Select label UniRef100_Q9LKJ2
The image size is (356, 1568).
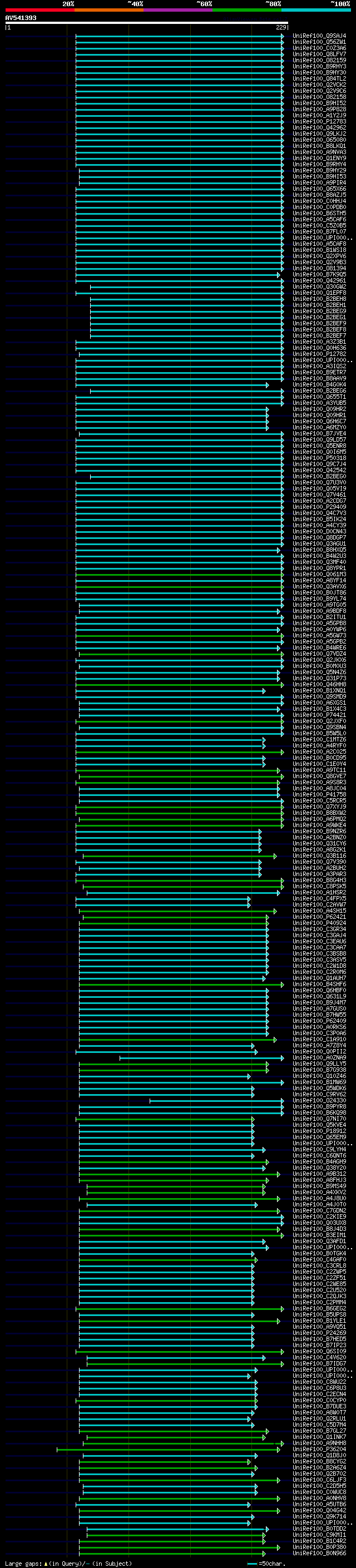[x=319, y=134]
